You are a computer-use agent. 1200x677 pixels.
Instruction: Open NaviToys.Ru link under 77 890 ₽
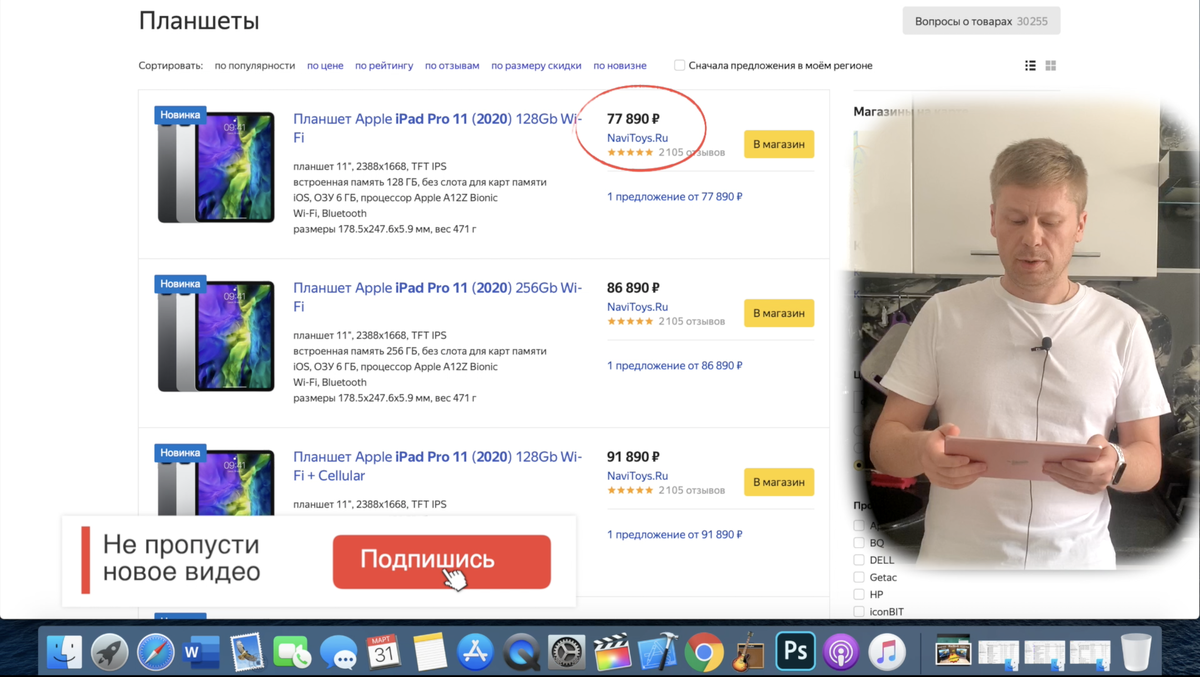click(x=637, y=138)
